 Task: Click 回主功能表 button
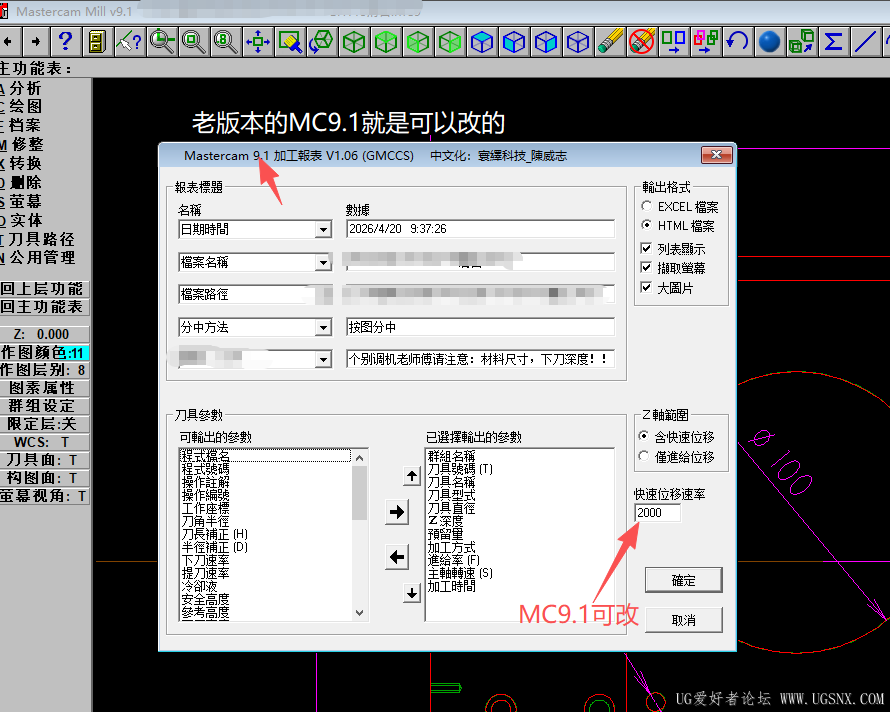(x=44, y=307)
